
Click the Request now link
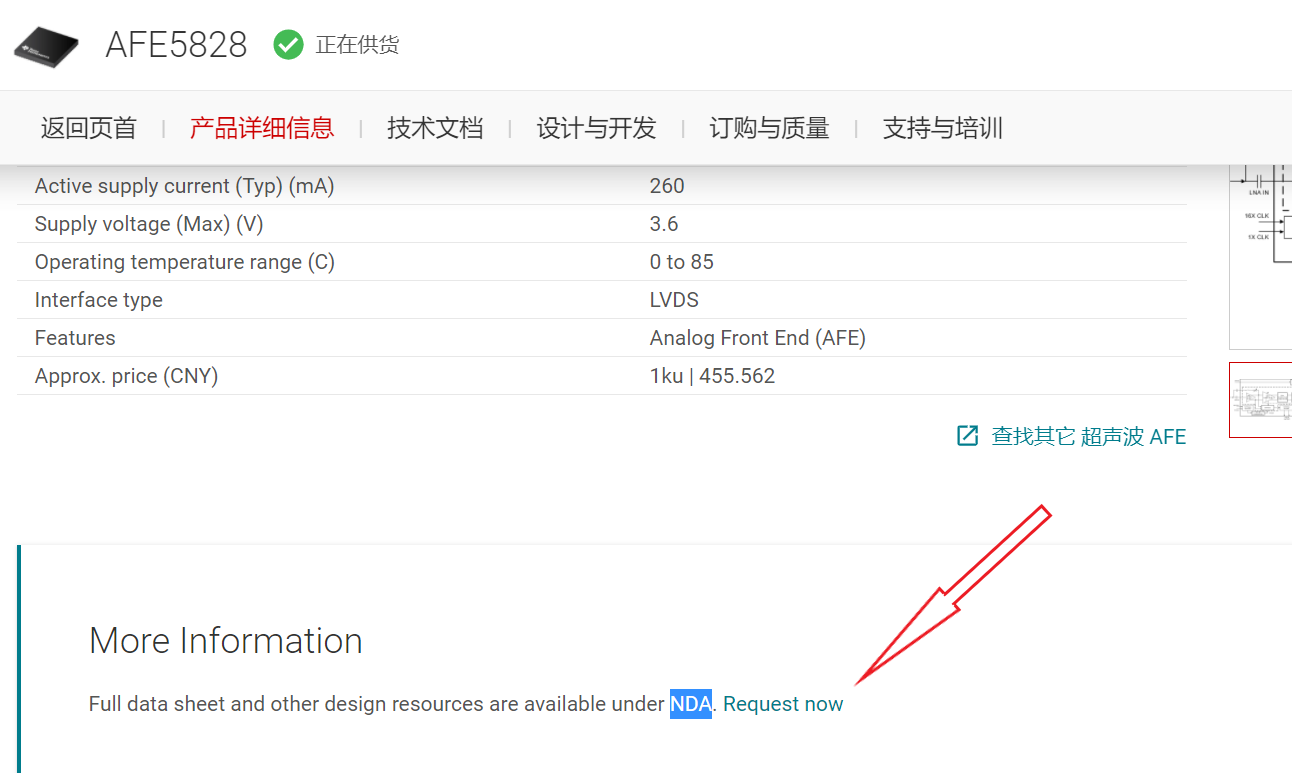click(783, 704)
